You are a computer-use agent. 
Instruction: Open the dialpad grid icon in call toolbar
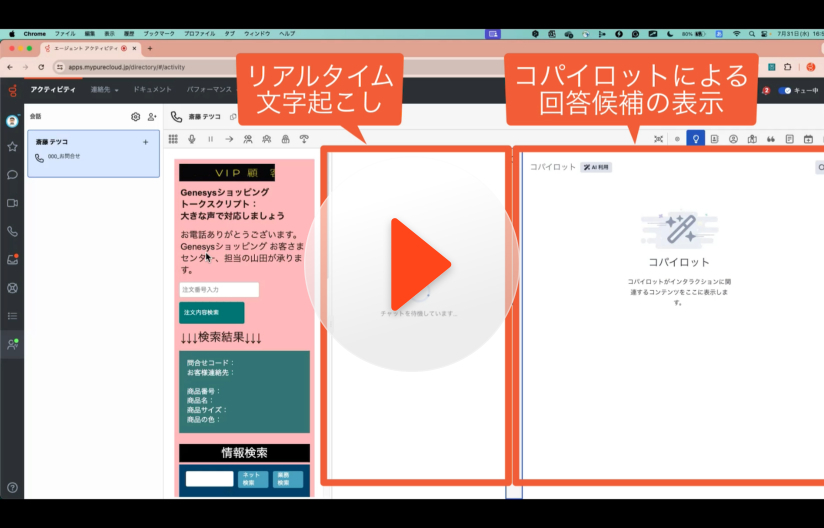click(173, 139)
